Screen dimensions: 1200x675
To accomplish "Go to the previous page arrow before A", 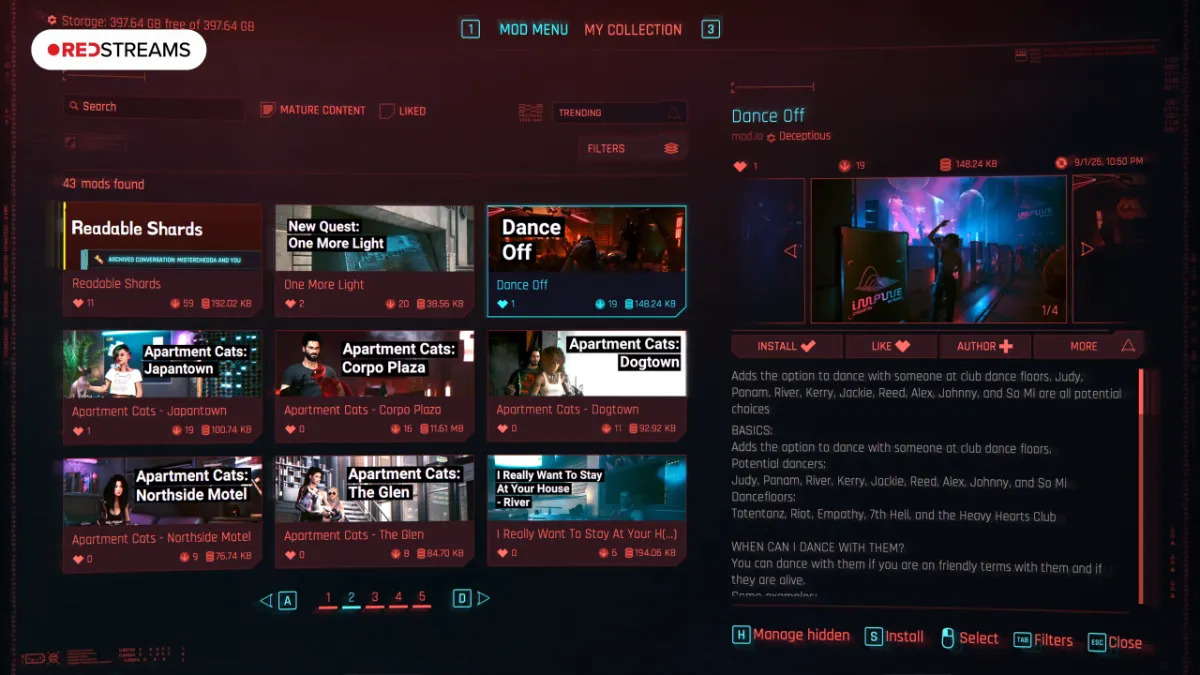I will 265,600.
